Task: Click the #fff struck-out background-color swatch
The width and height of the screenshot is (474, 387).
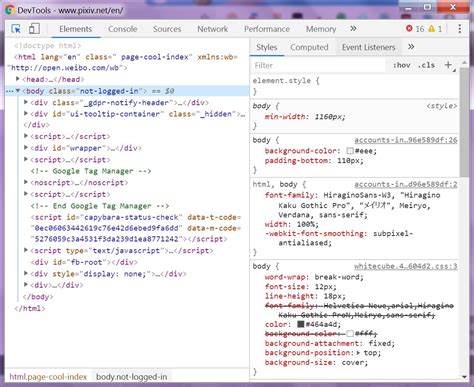Action: [350, 333]
